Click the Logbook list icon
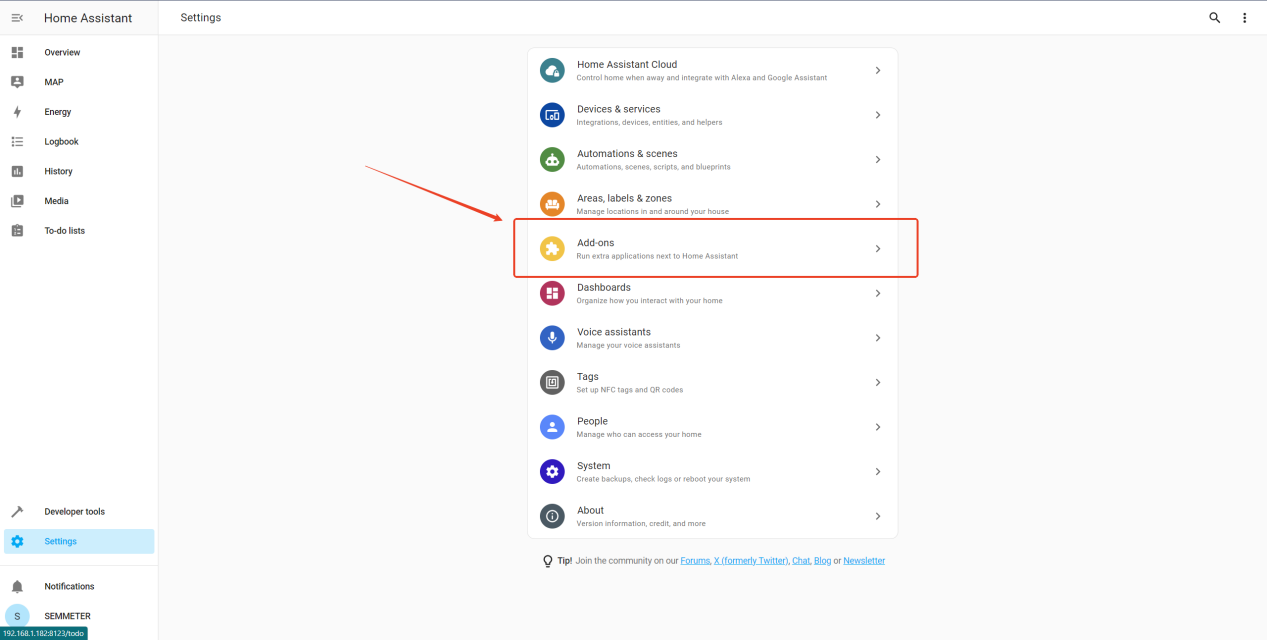Screen dimensions: 1267x640 17,142
